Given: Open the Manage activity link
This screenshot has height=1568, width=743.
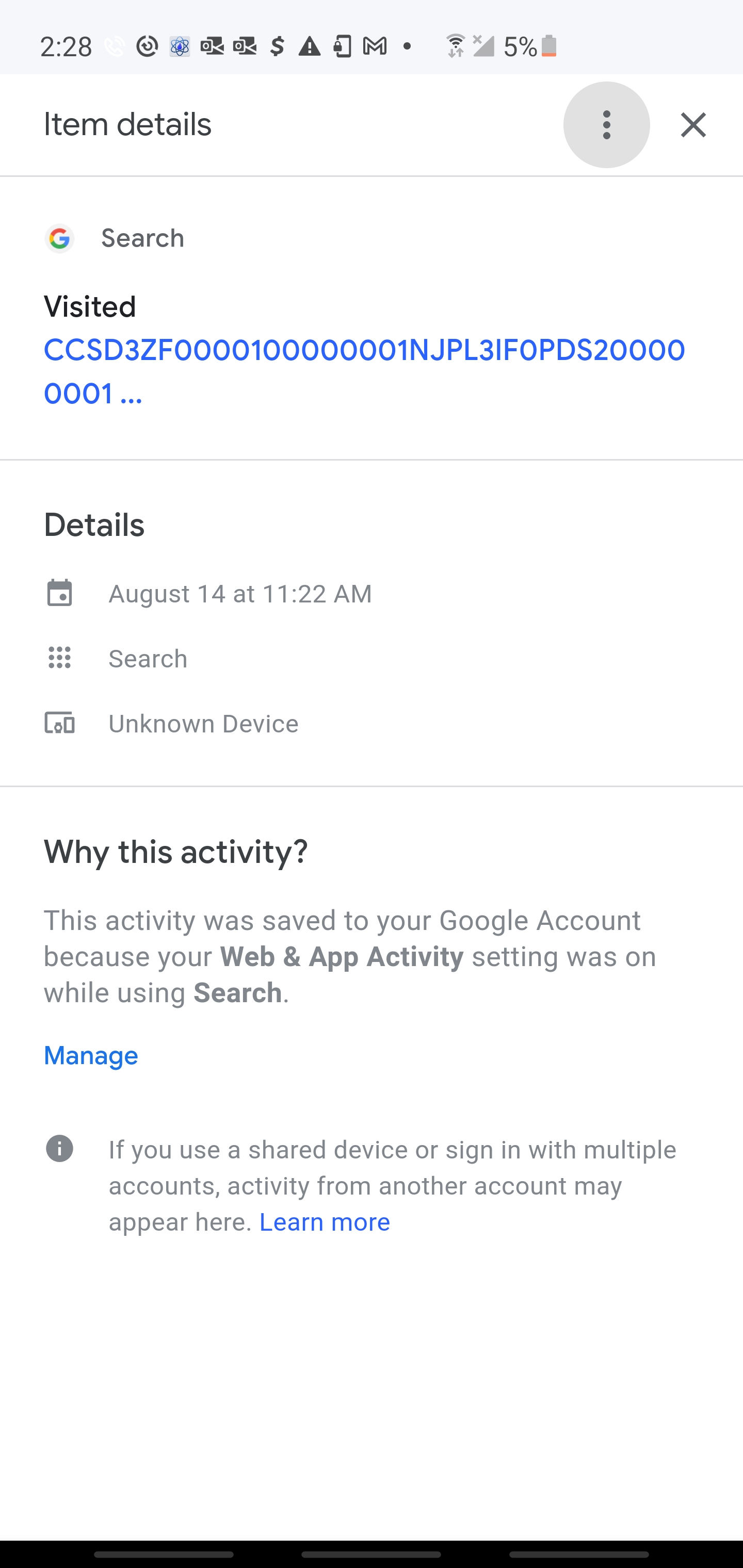Looking at the screenshot, I should 91,1055.
